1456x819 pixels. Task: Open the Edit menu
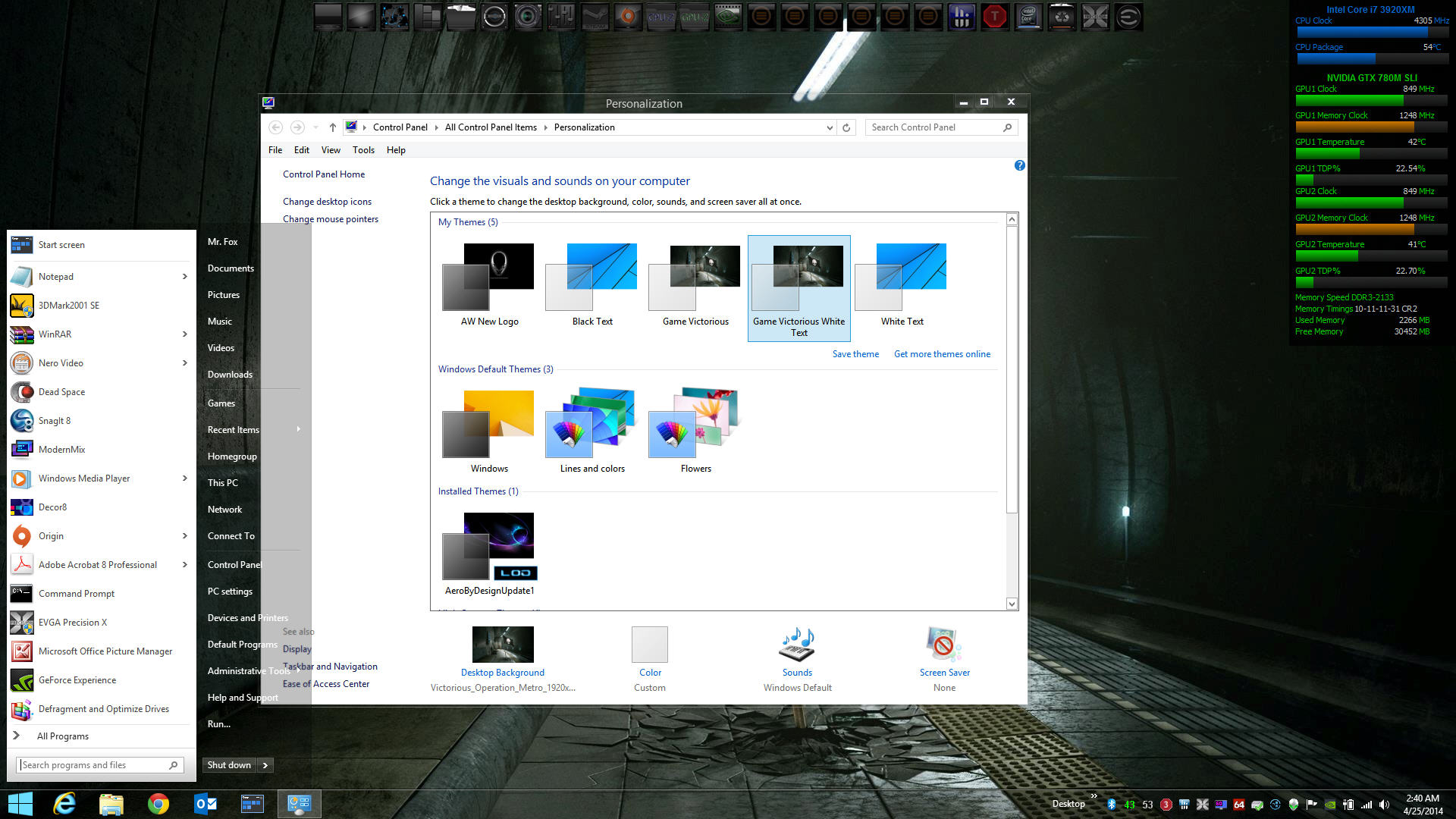pos(302,150)
